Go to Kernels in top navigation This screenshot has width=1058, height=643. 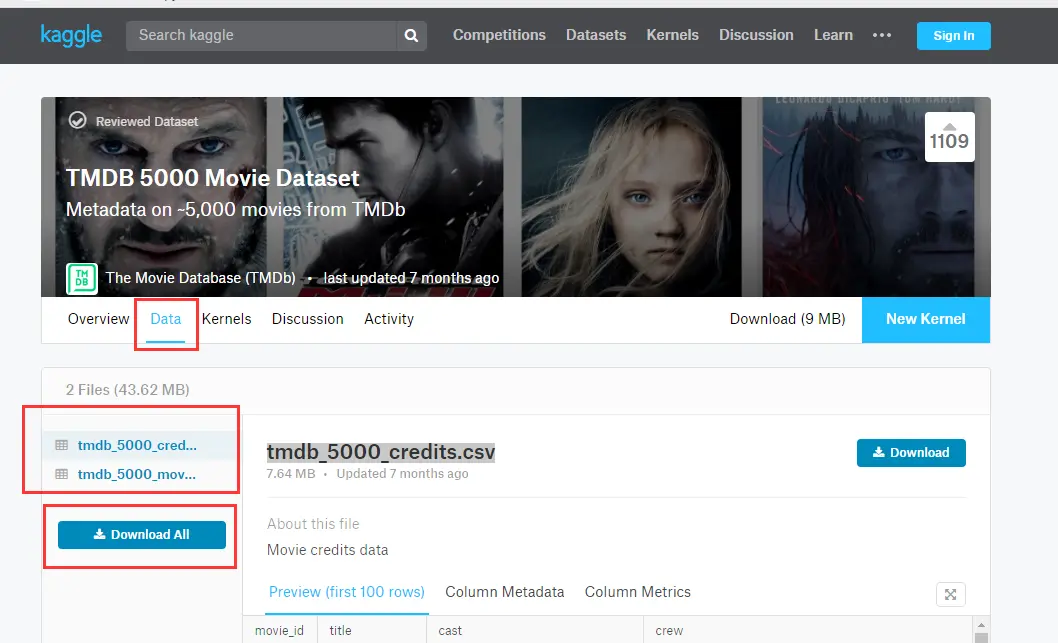pos(672,35)
